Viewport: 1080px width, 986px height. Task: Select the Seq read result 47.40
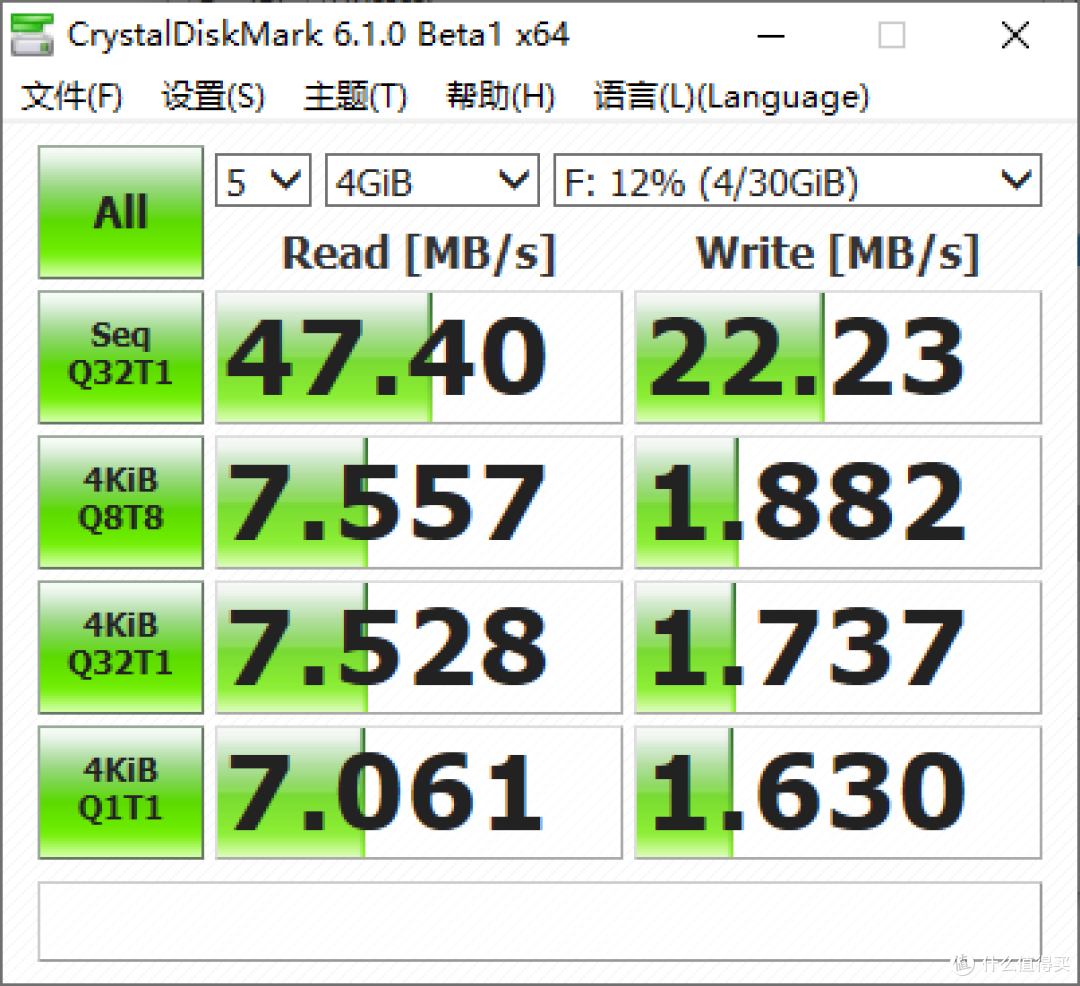[x=419, y=357]
